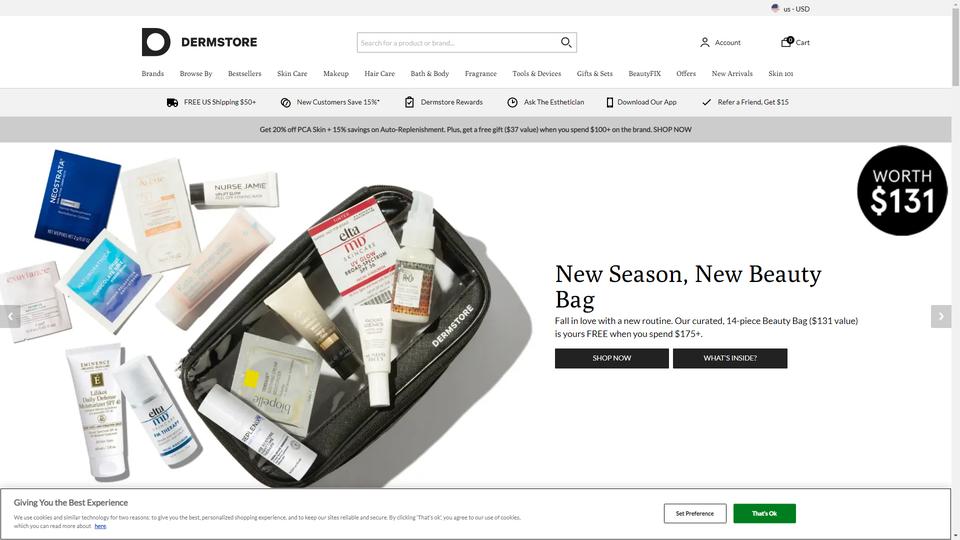Go to previous carousel slide arrow

[x=10, y=317]
